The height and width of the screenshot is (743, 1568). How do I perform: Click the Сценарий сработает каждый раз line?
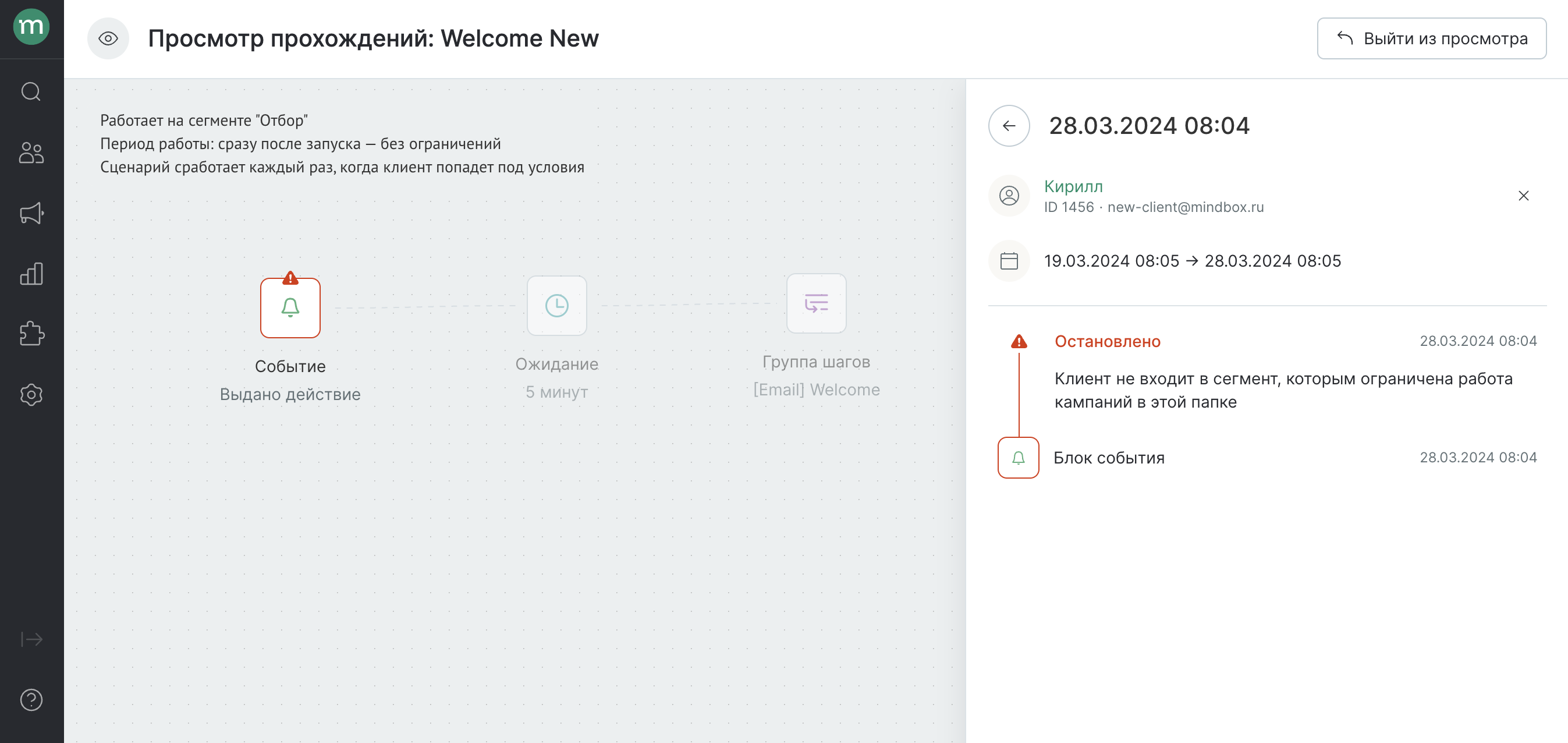click(x=342, y=168)
